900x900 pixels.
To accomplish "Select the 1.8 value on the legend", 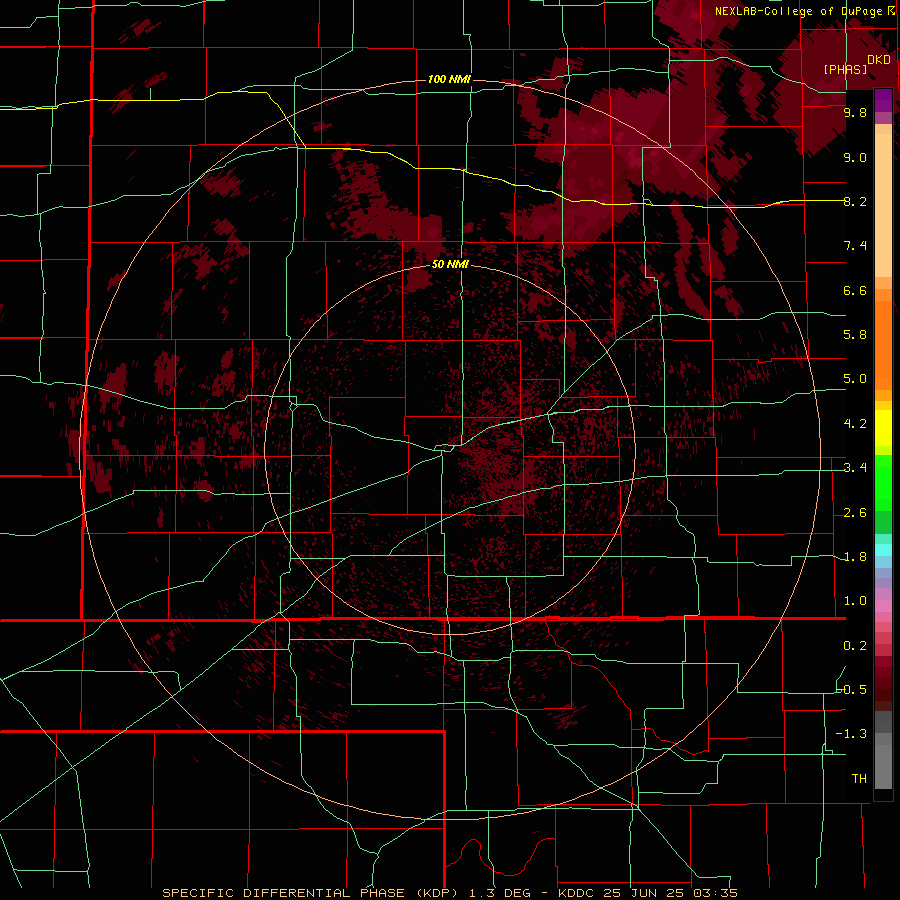I will pyautogui.click(x=855, y=557).
